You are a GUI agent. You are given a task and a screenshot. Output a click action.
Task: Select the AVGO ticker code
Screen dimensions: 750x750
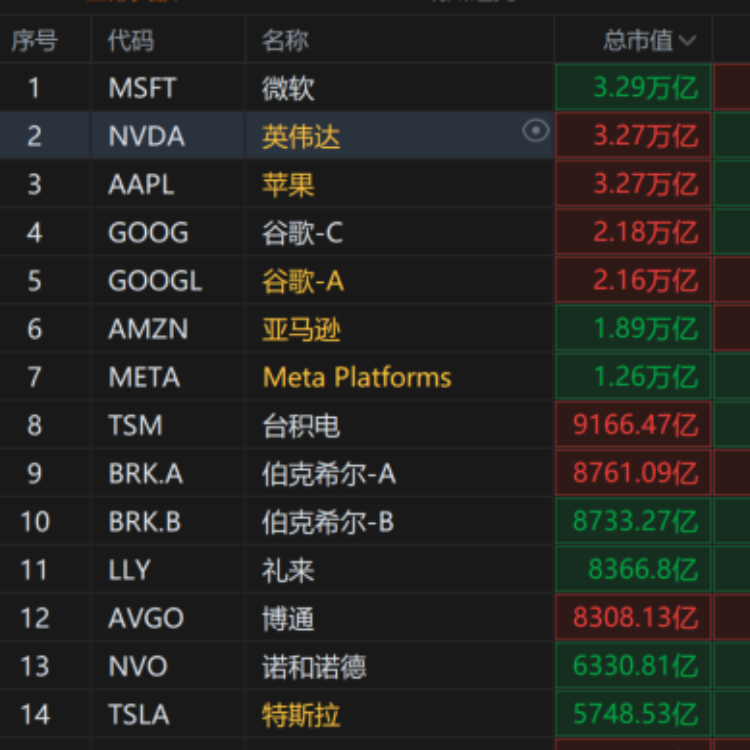coord(146,618)
